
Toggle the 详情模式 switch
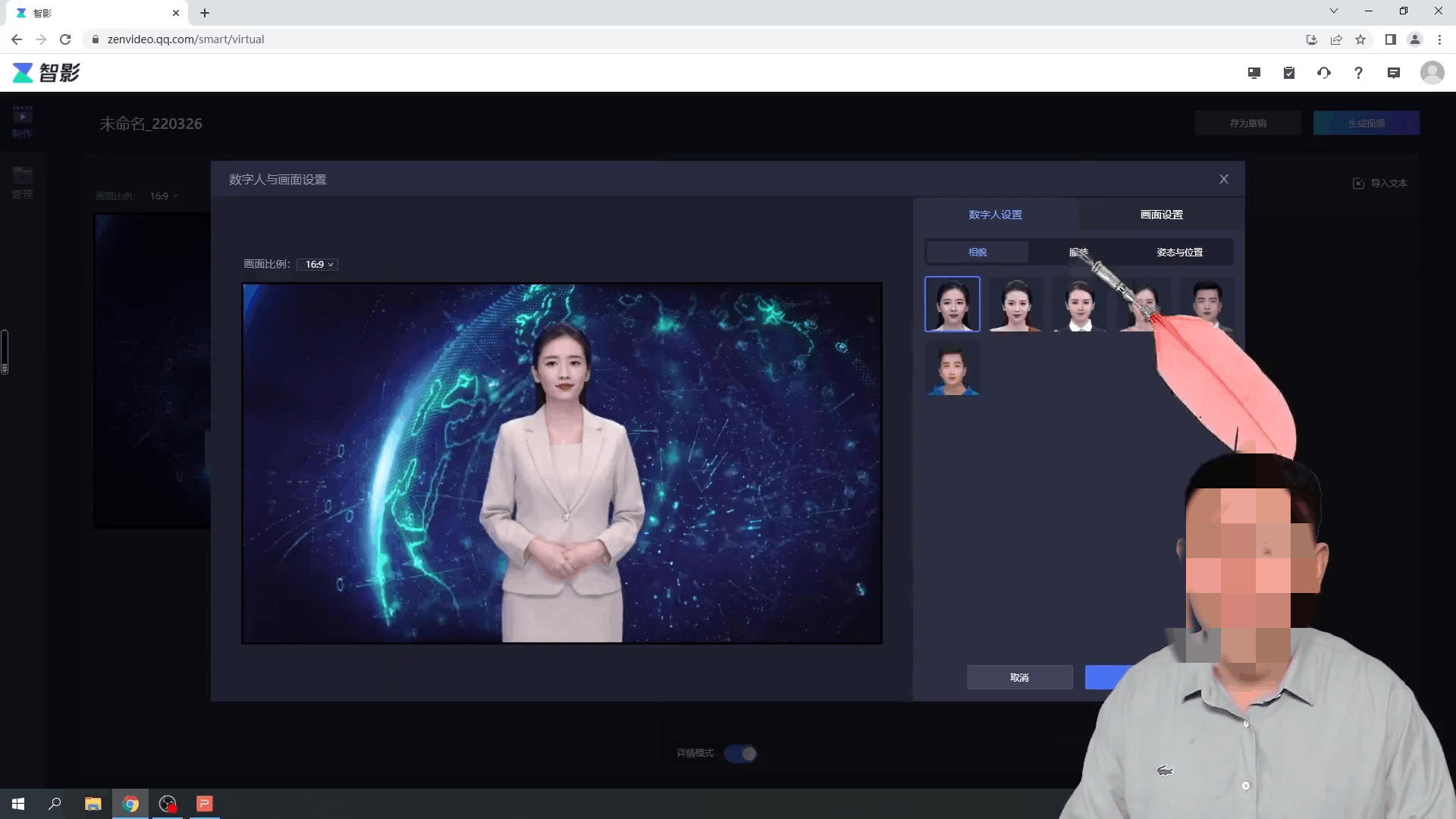click(740, 753)
